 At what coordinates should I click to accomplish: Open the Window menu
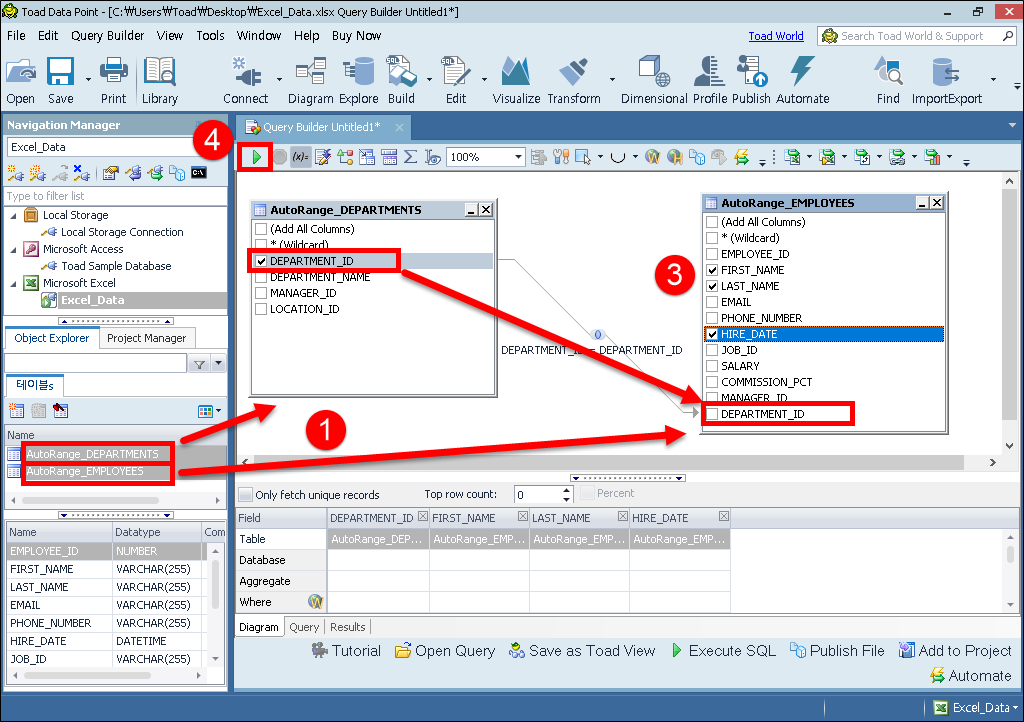pyautogui.click(x=259, y=36)
